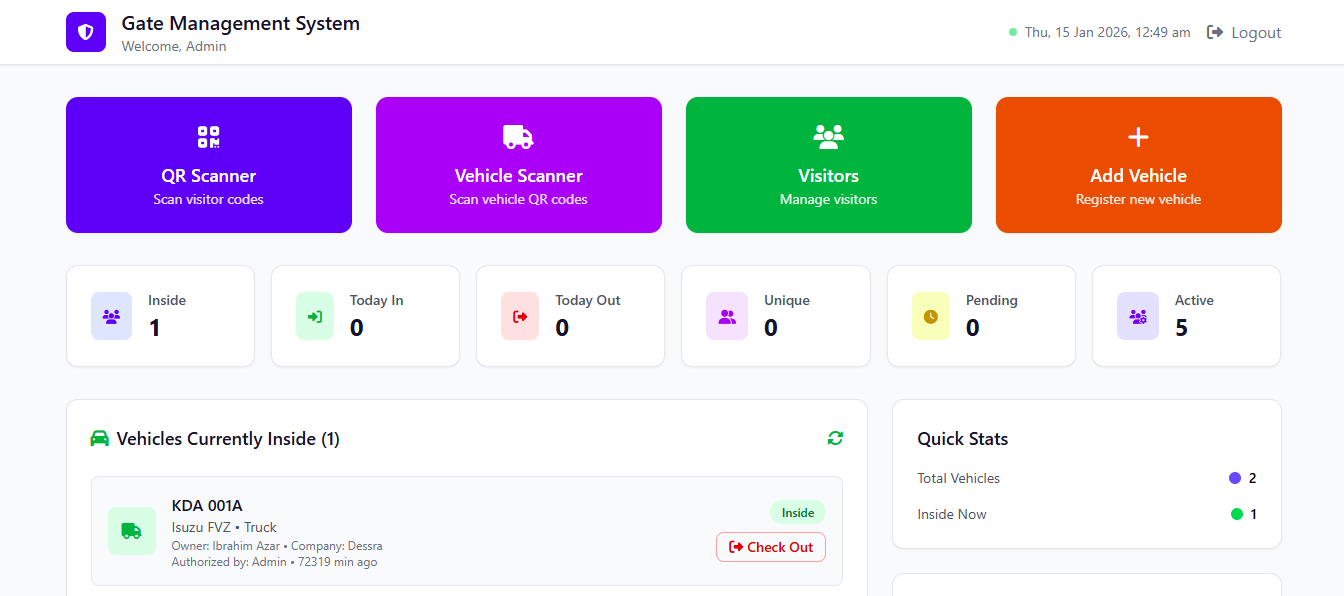Click the Pending yellow clock icon
This screenshot has height=596, width=1344.
click(931, 316)
